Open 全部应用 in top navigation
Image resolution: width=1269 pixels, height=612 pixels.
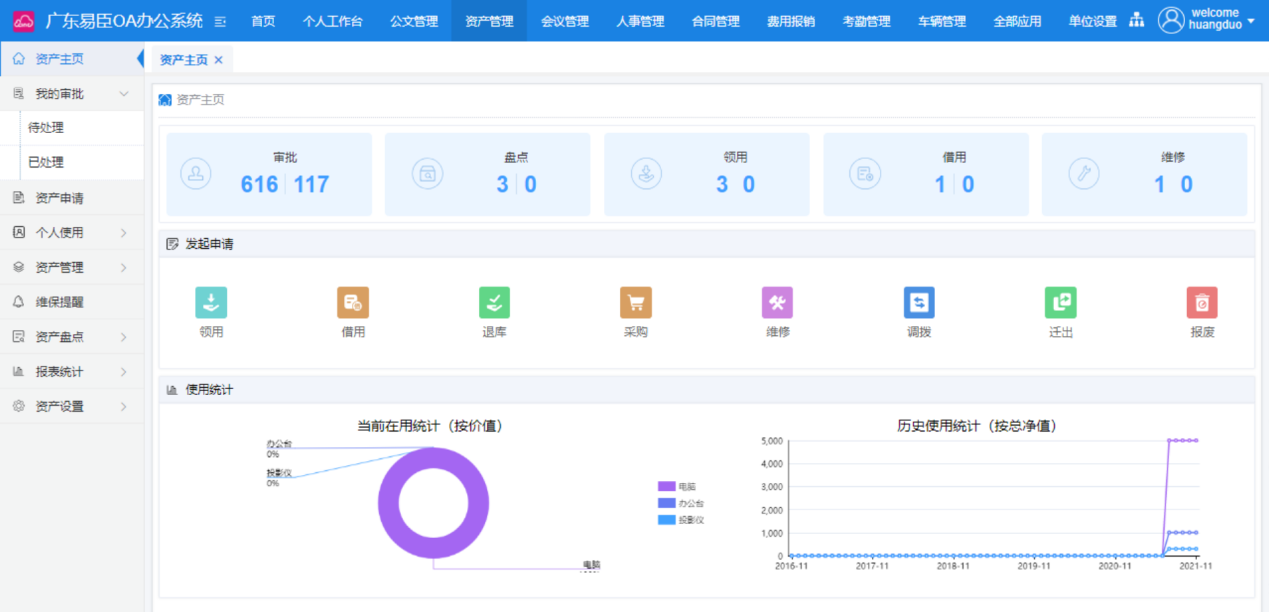[1018, 21]
